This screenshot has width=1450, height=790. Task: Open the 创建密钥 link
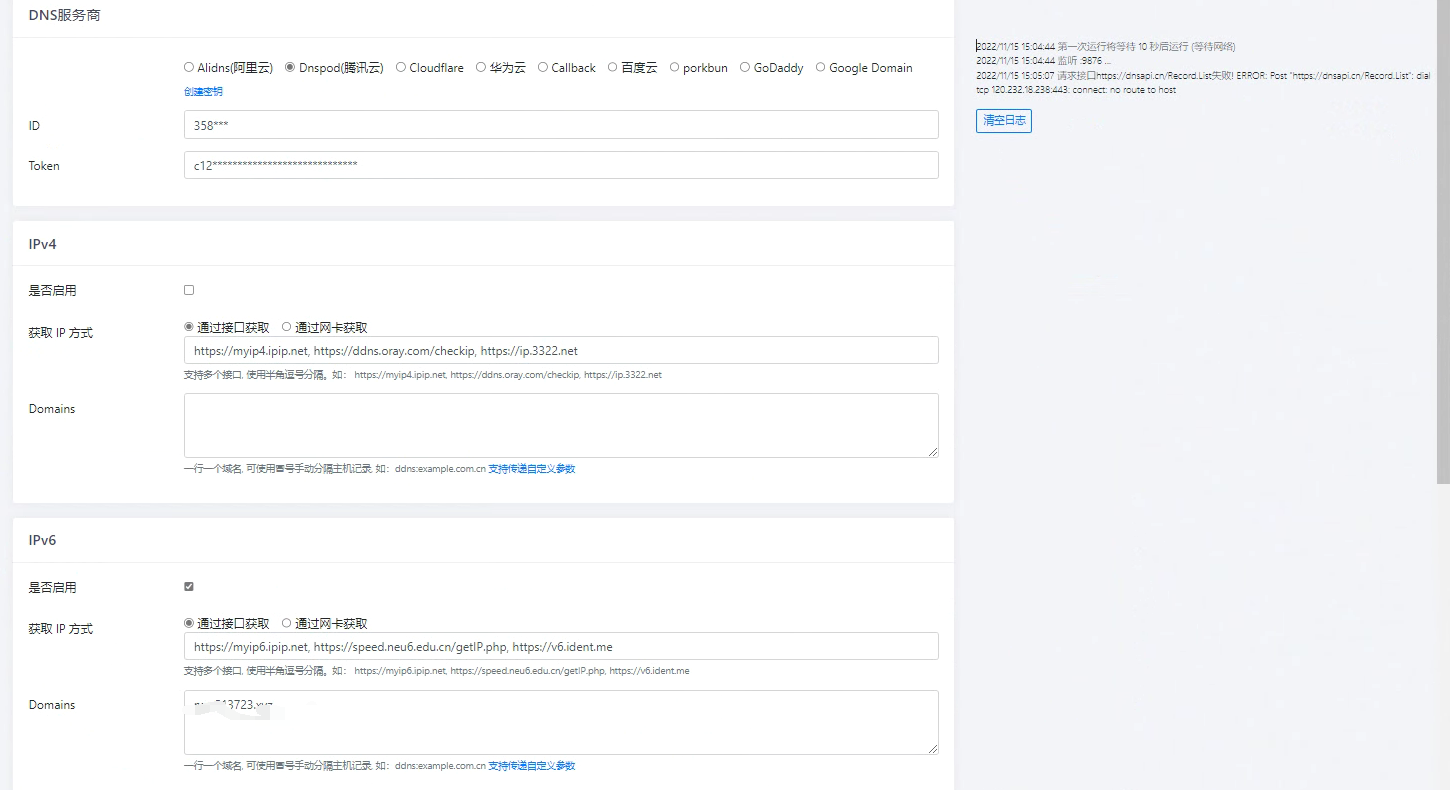point(202,91)
